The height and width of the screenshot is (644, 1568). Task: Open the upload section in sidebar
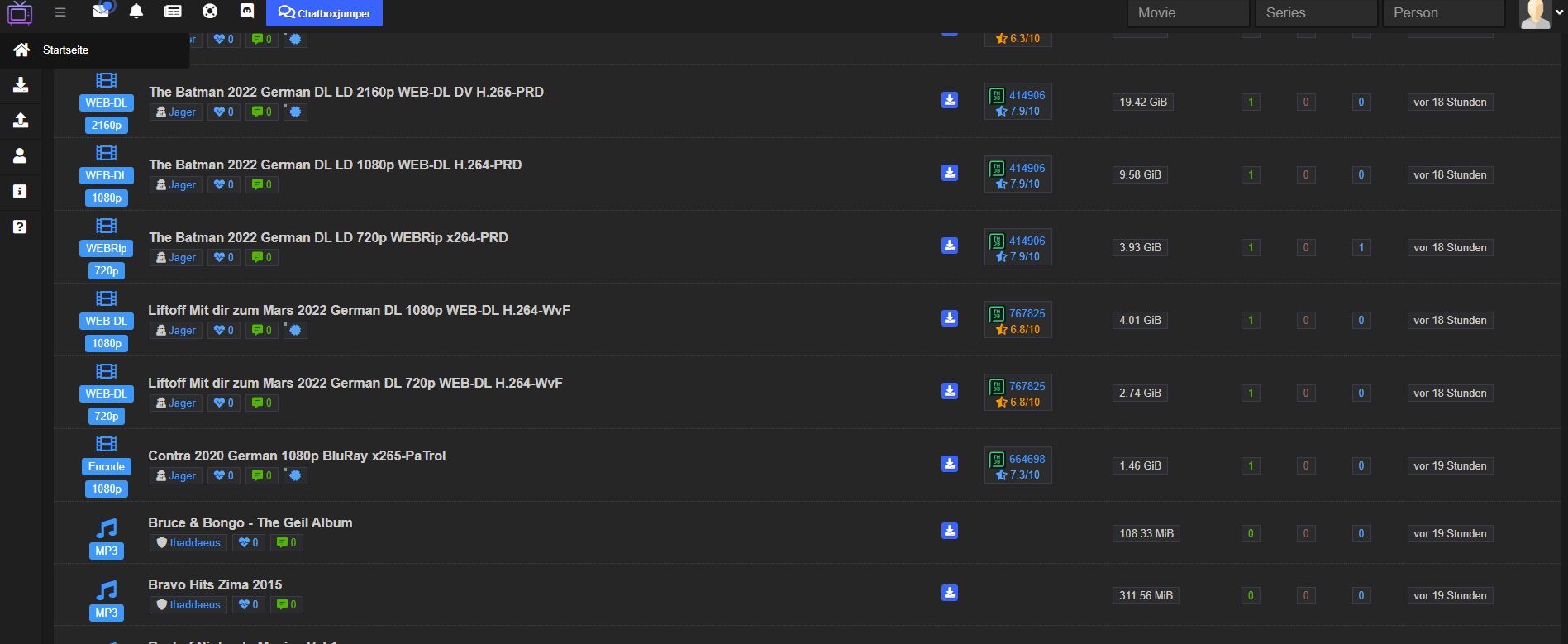(x=21, y=120)
